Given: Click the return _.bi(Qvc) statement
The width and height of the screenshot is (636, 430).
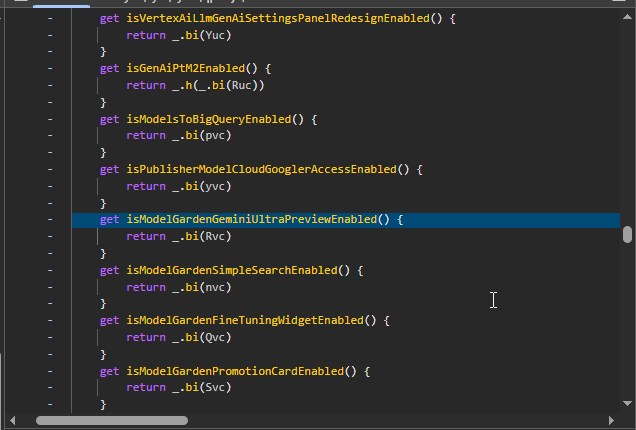Looking at the screenshot, I should [x=179, y=337].
